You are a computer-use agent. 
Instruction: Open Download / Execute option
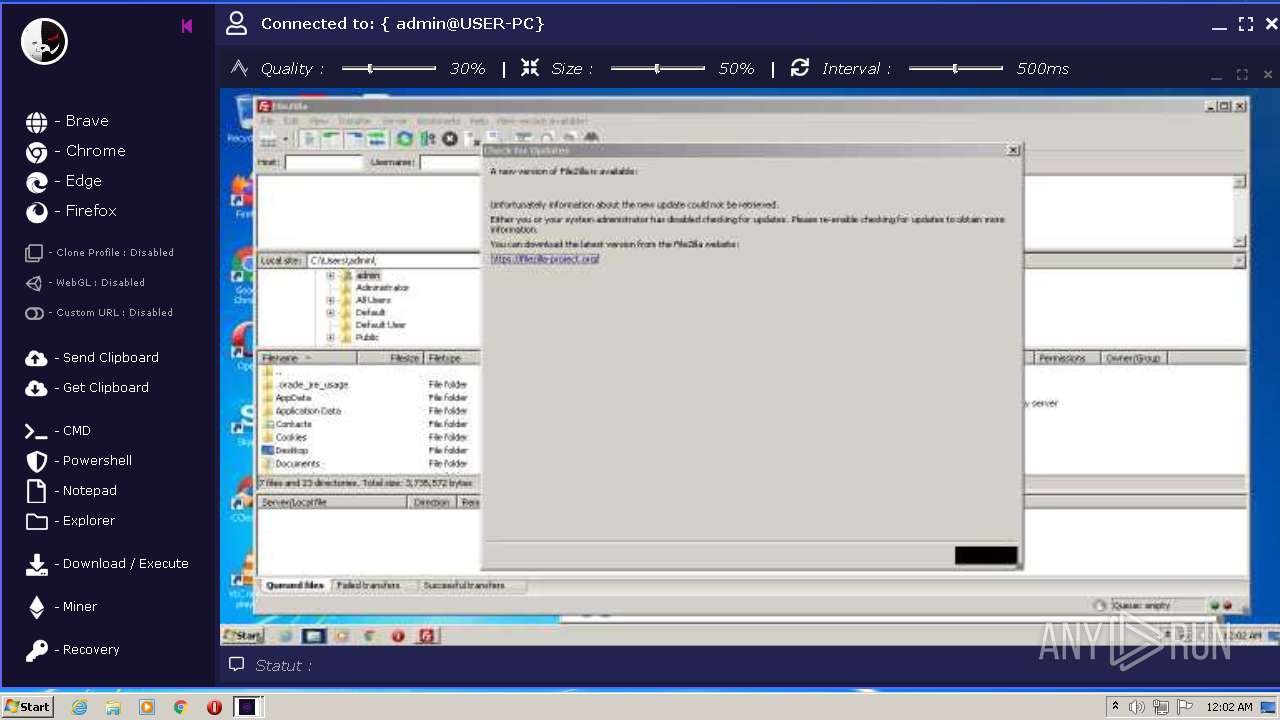click(107, 564)
